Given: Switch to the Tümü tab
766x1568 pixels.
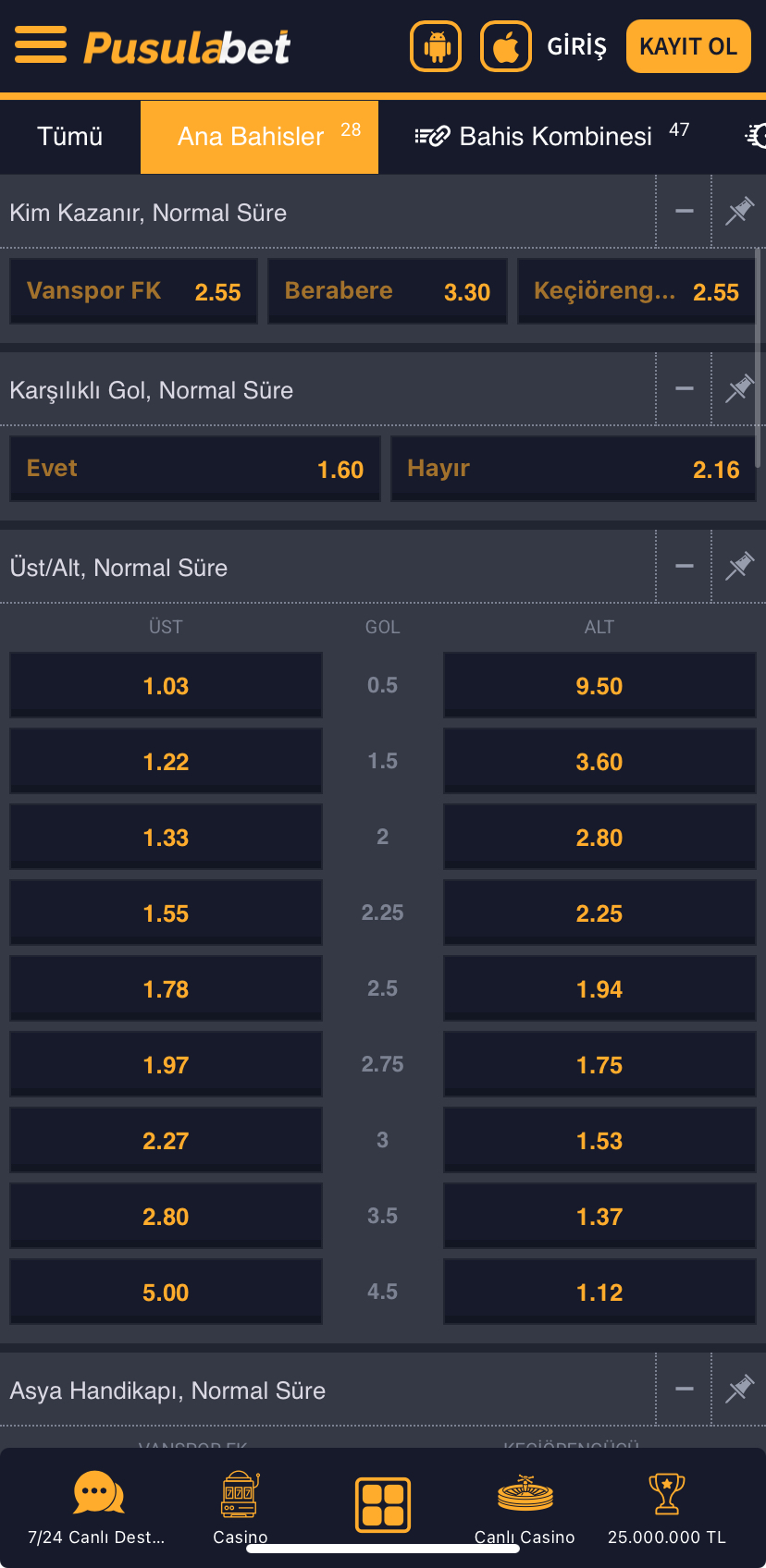Looking at the screenshot, I should point(69,137).
